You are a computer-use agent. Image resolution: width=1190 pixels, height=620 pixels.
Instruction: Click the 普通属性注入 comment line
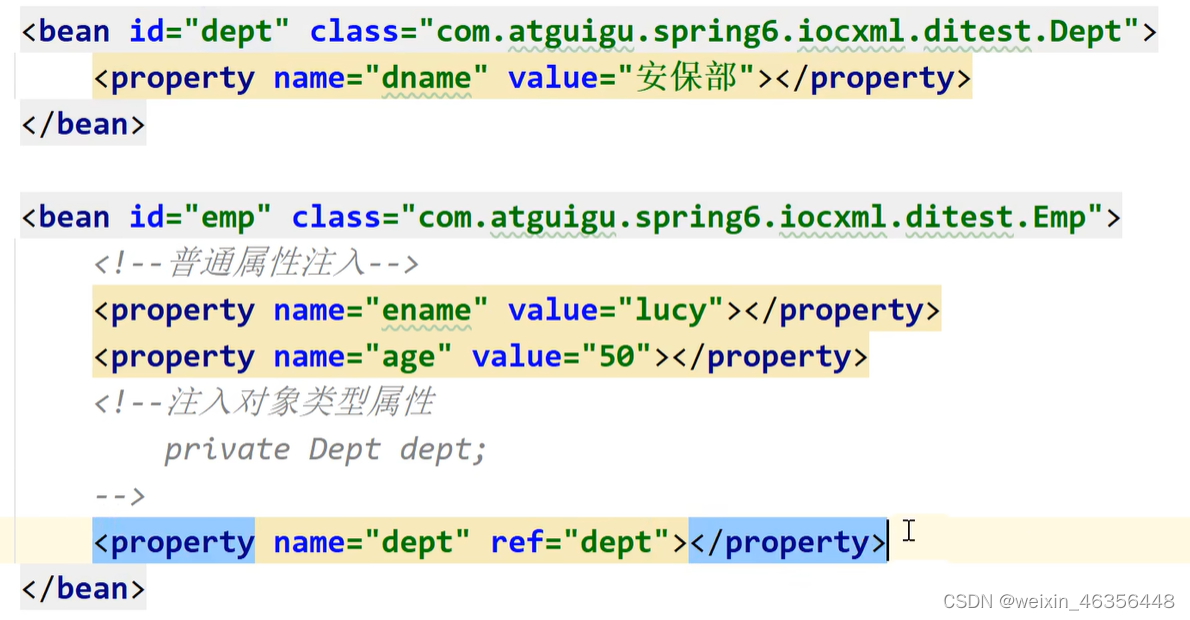(x=255, y=263)
